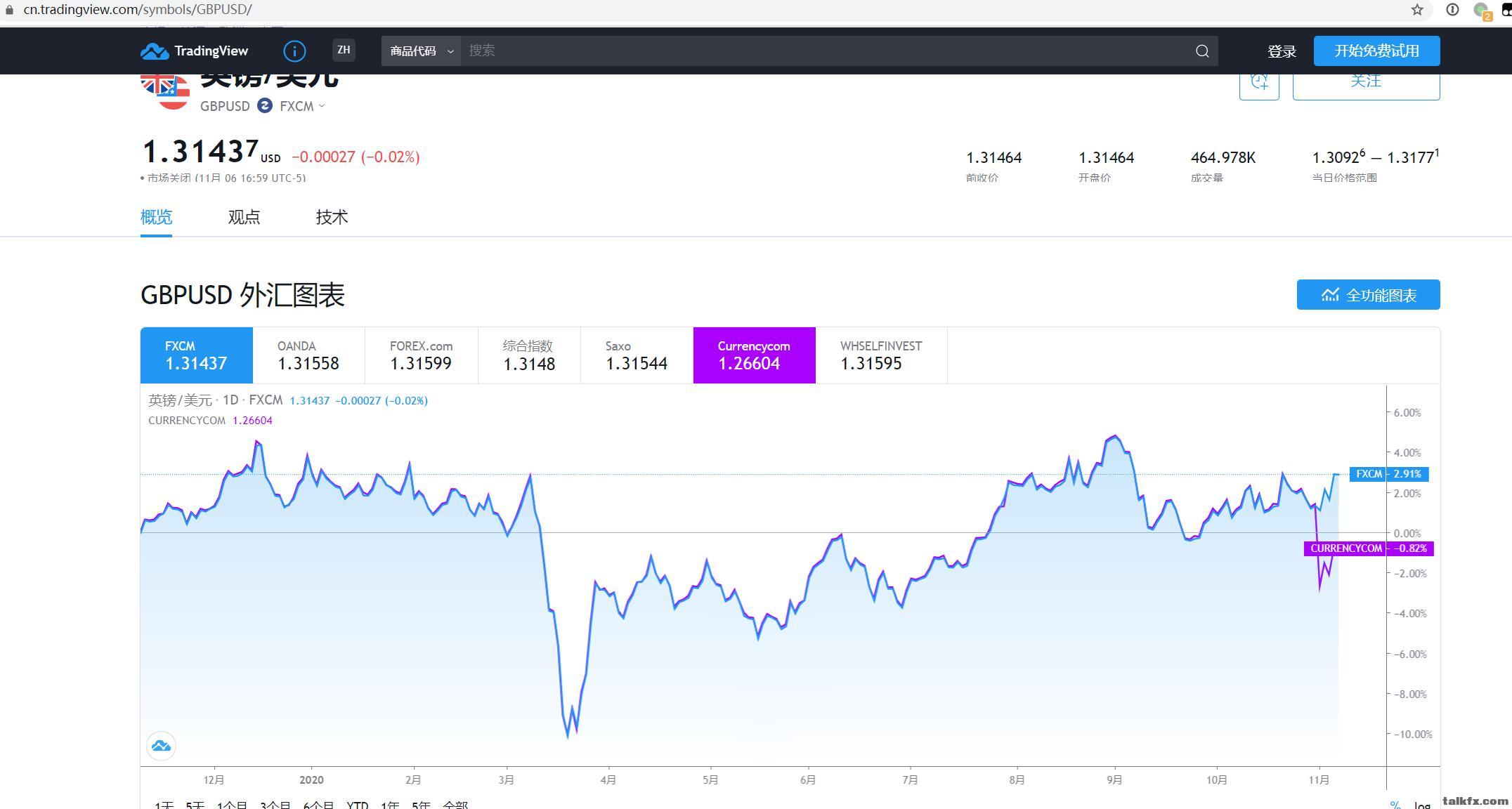Viewport: 1512px width, 809px height.
Task: Click the 市场关闭 market status line
Action: [223, 178]
